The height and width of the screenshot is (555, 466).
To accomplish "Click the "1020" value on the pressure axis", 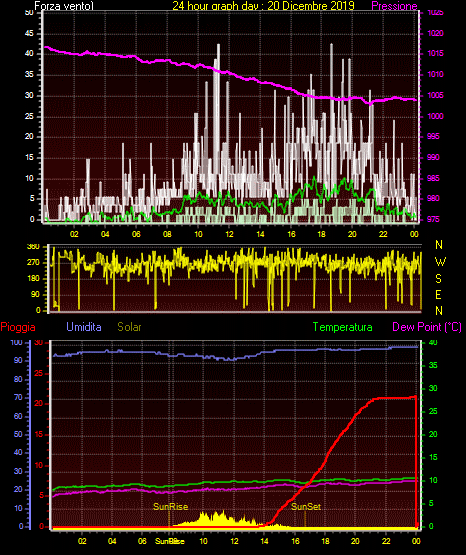I will point(435,34).
